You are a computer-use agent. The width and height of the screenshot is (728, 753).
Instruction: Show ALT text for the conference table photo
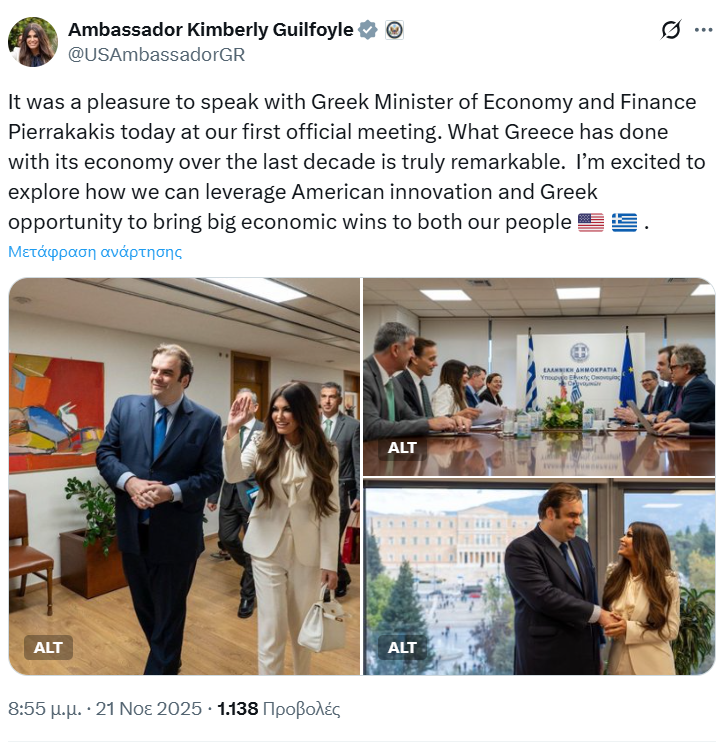pyautogui.click(x=402, y=448)
